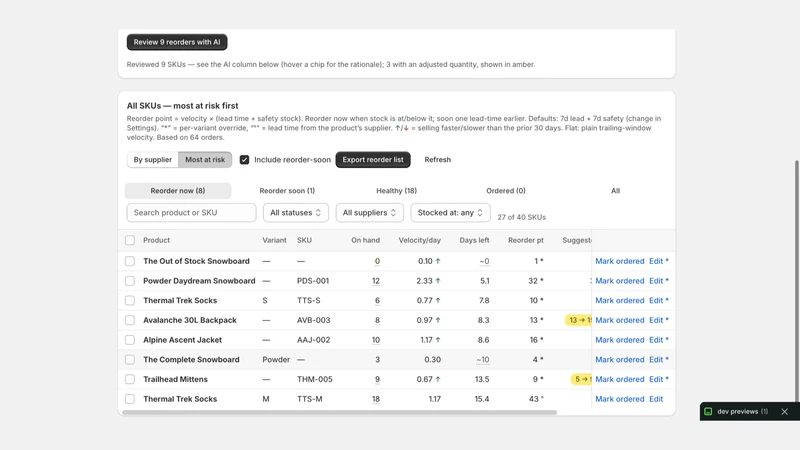Click the On hand column header
The height and width of the screenshot is (450, 800).
(x=365, y=240)
